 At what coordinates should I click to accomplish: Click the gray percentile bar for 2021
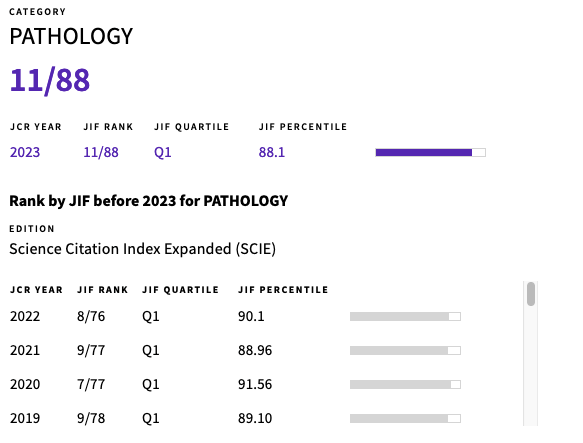(x=405, y=350)
